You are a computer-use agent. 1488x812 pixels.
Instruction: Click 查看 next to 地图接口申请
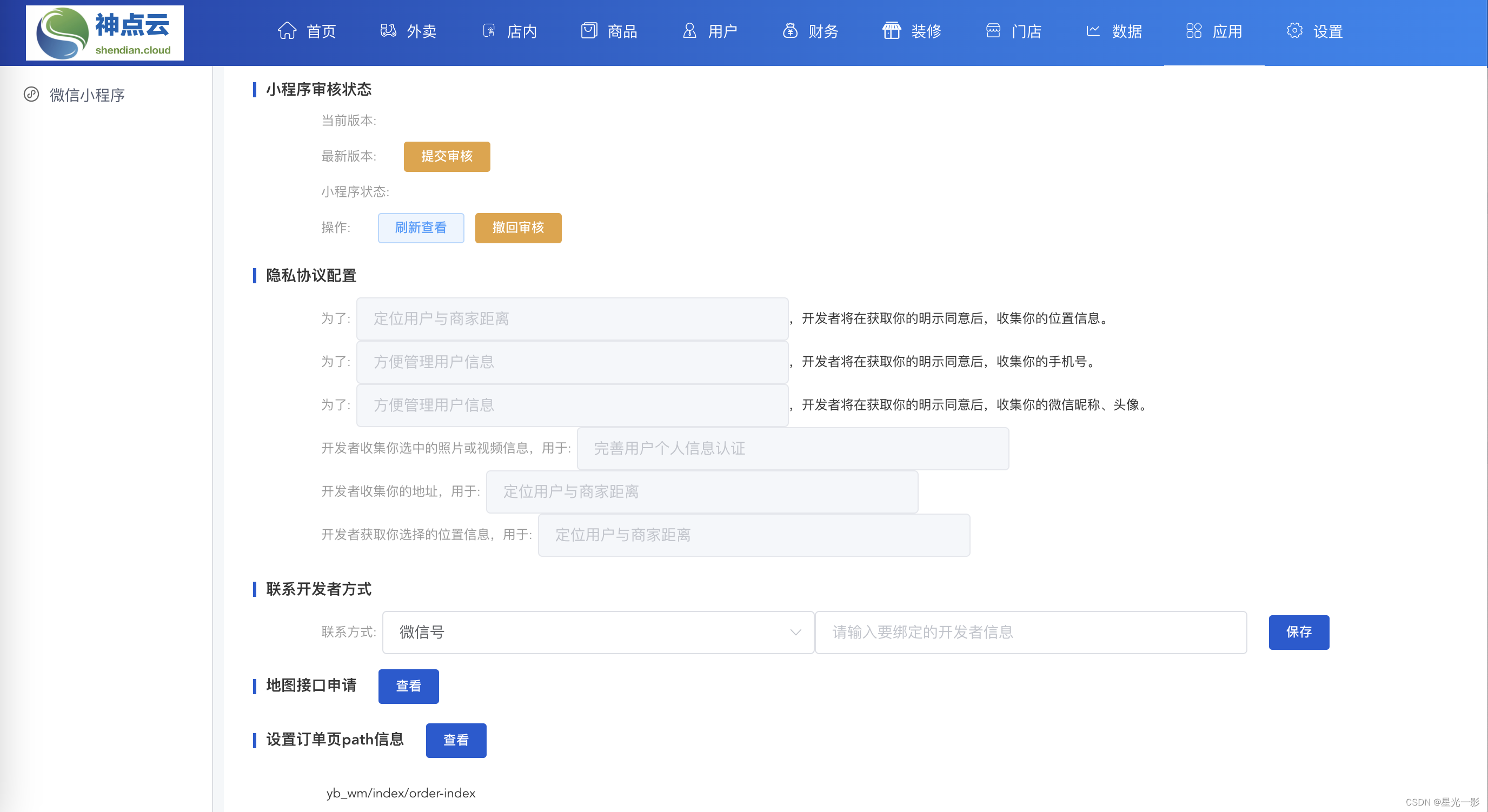[408, 686]
